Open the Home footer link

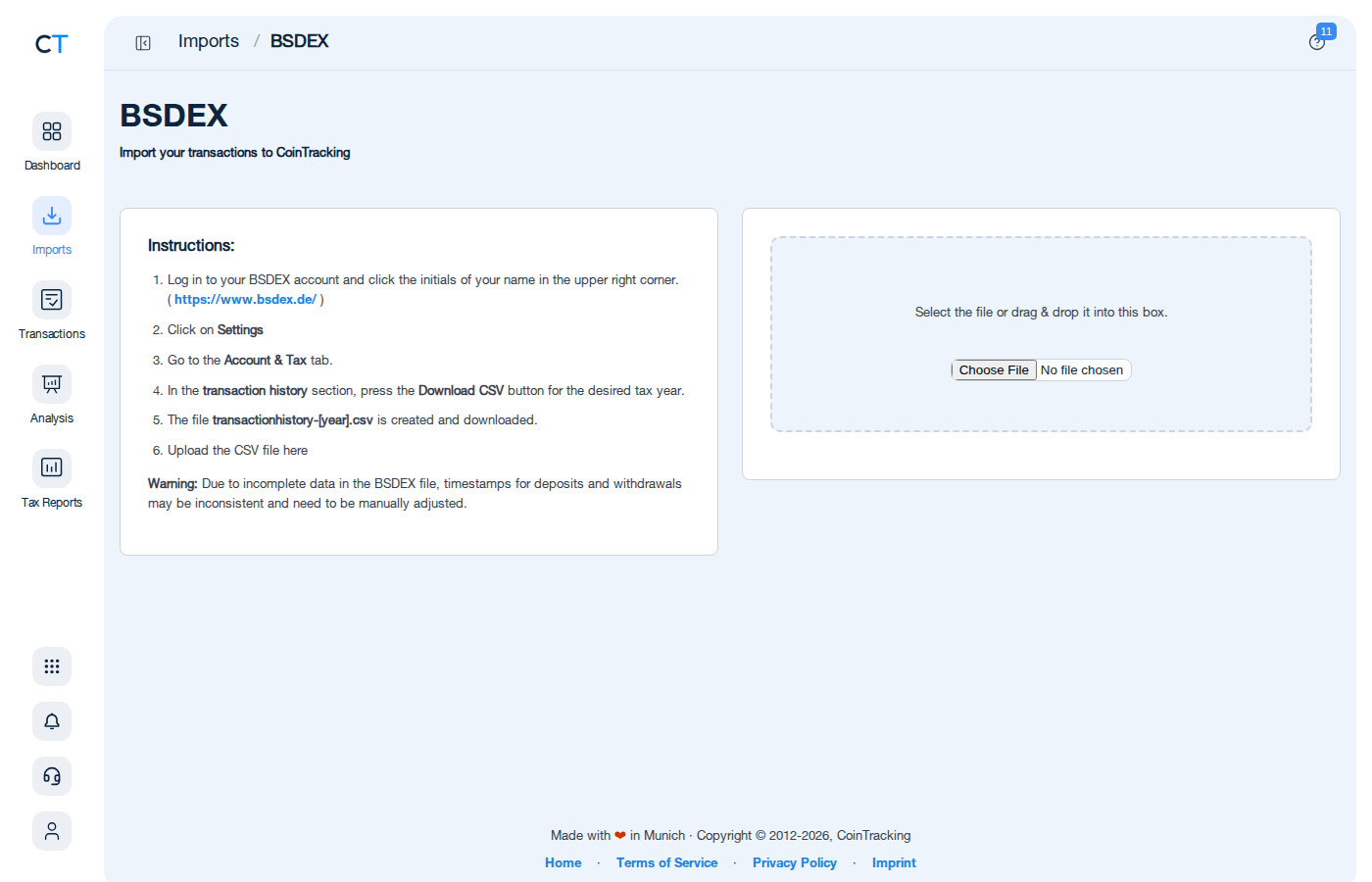point(563,863)
